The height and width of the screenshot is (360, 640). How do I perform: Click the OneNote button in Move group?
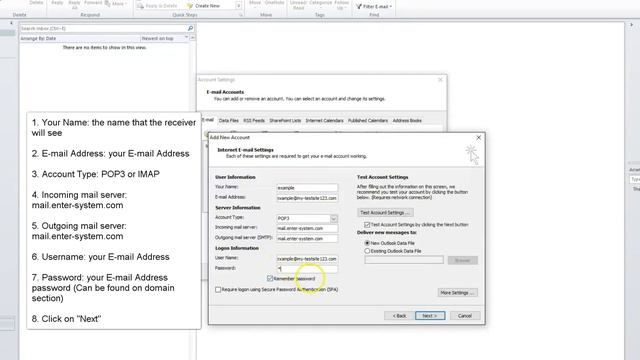pyautogui.click(x=275, y=3)
